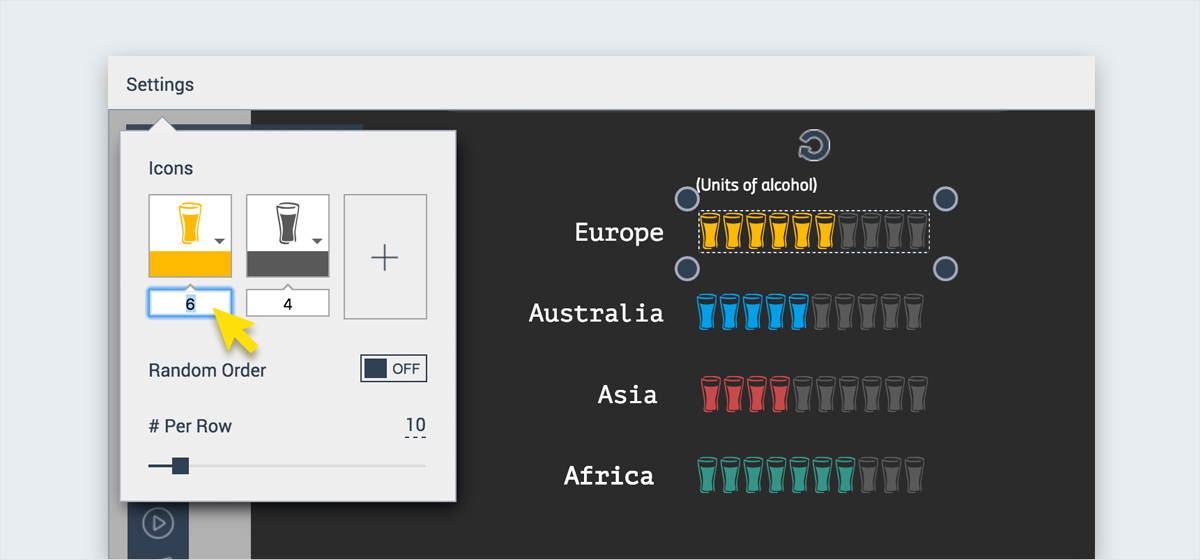Click the icon count field showing 4
Viewport: 1200px width, 560px height.
tap(288, 304)
